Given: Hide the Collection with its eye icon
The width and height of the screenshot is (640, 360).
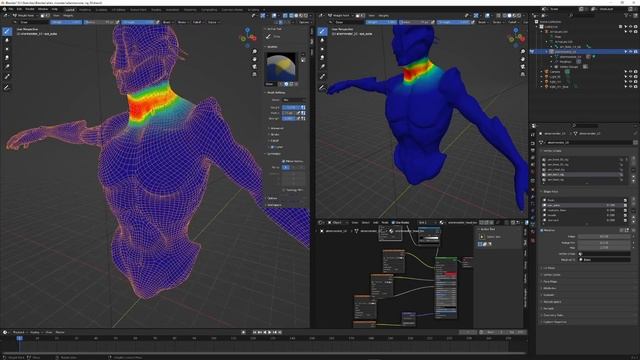Looking at the screenshot, I should 631,27.
